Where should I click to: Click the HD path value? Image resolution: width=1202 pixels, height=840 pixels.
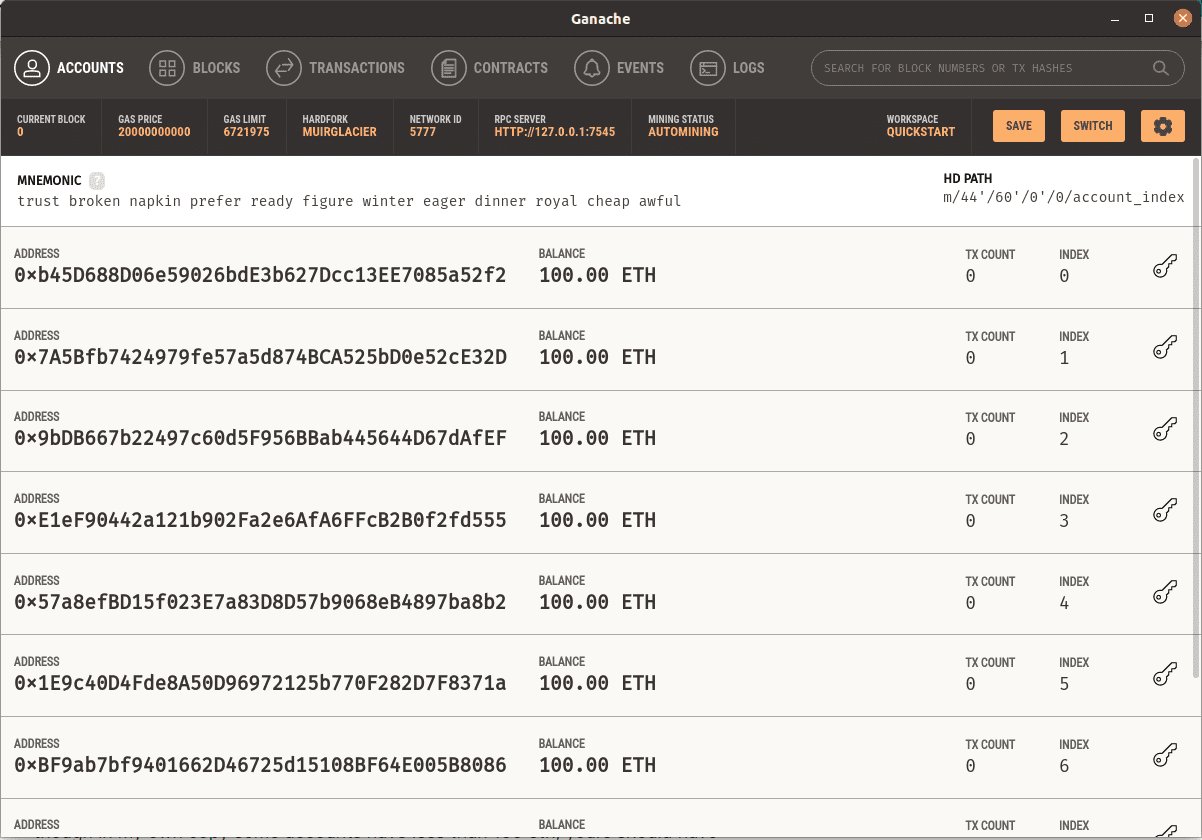point(1064,197)
